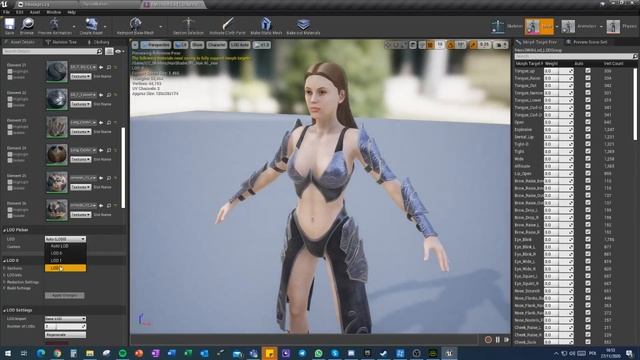This screenshot has height=360, width=640.
Task: Click Bake out Materials icon
Action: pos(303,24)
